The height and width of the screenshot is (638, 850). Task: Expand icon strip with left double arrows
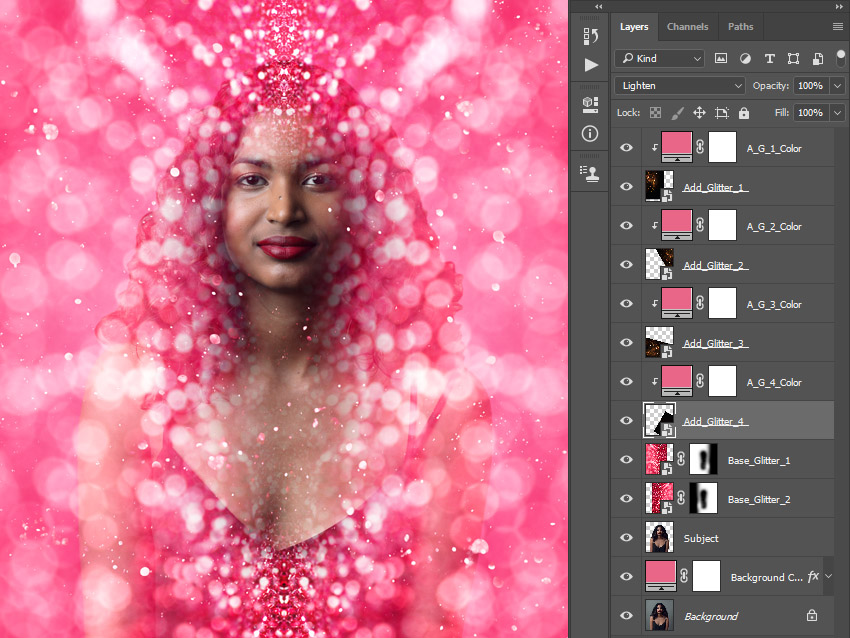pyautogui.click(x=598, y=7)
